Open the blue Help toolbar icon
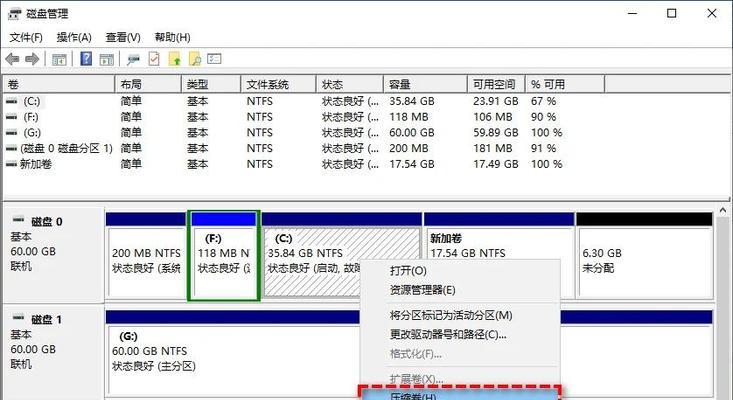 [86, 59]
